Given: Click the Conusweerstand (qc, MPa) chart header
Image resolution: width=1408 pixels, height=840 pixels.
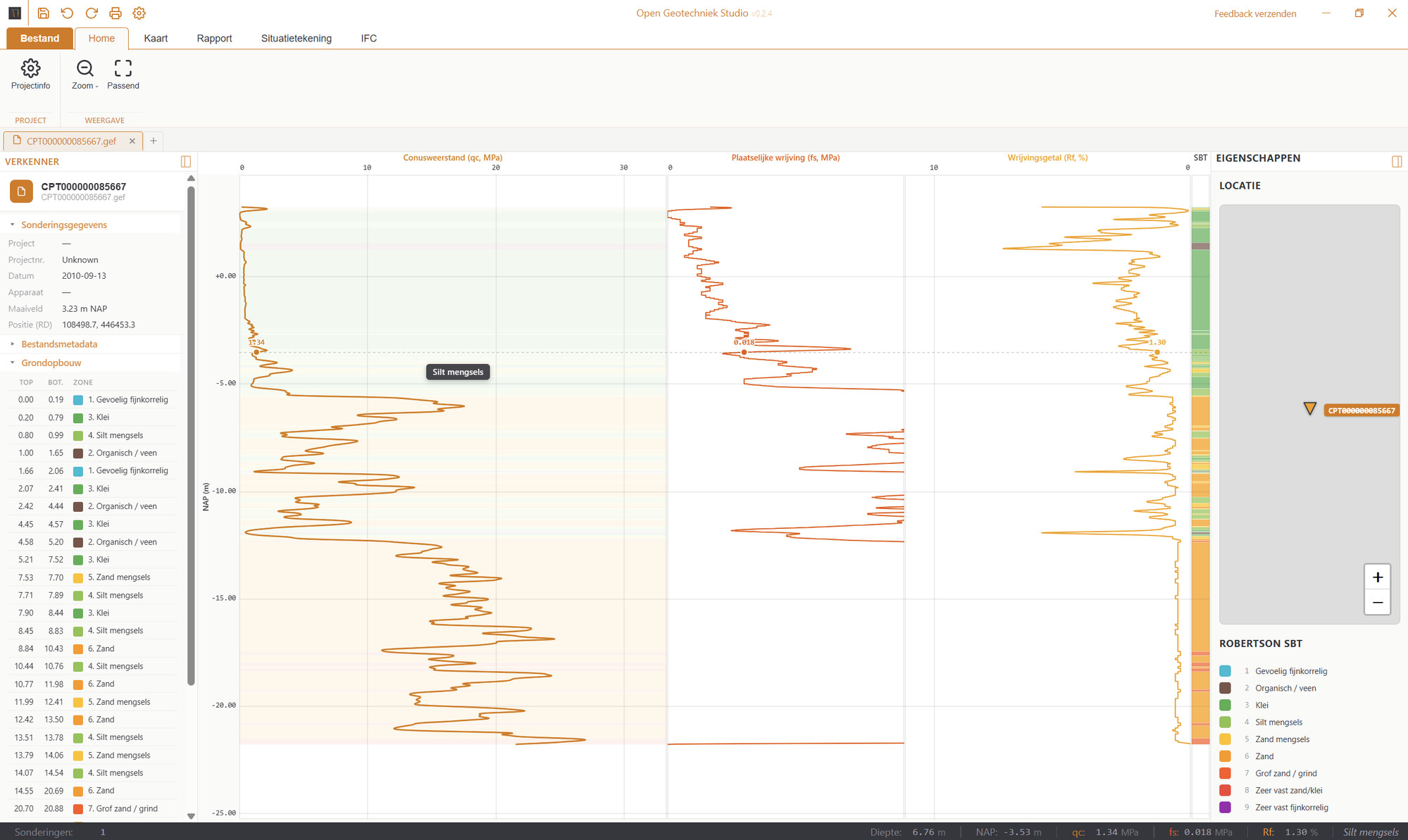Looking at the screenshot, I should (452, 158).
